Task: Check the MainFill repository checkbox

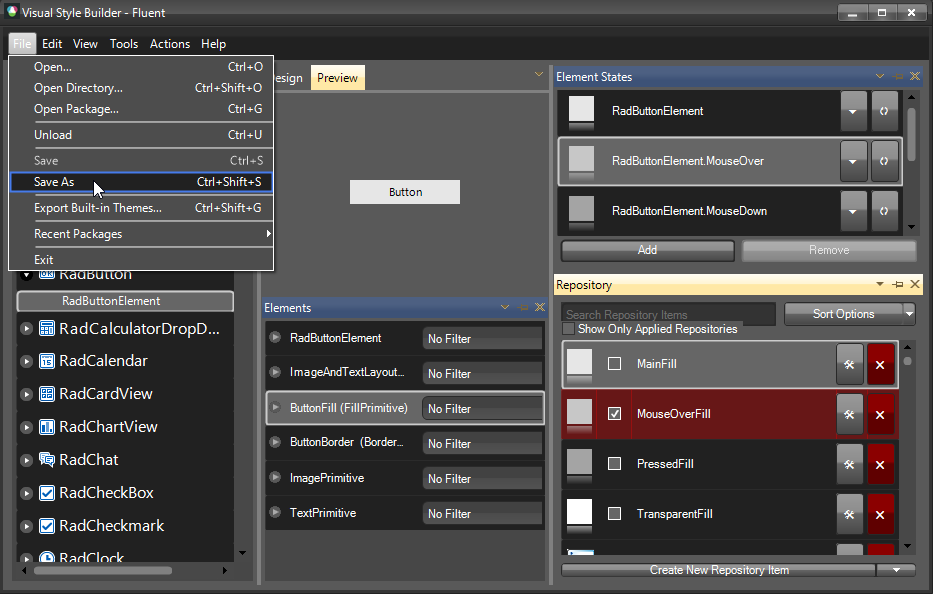Action: [612, 364]
